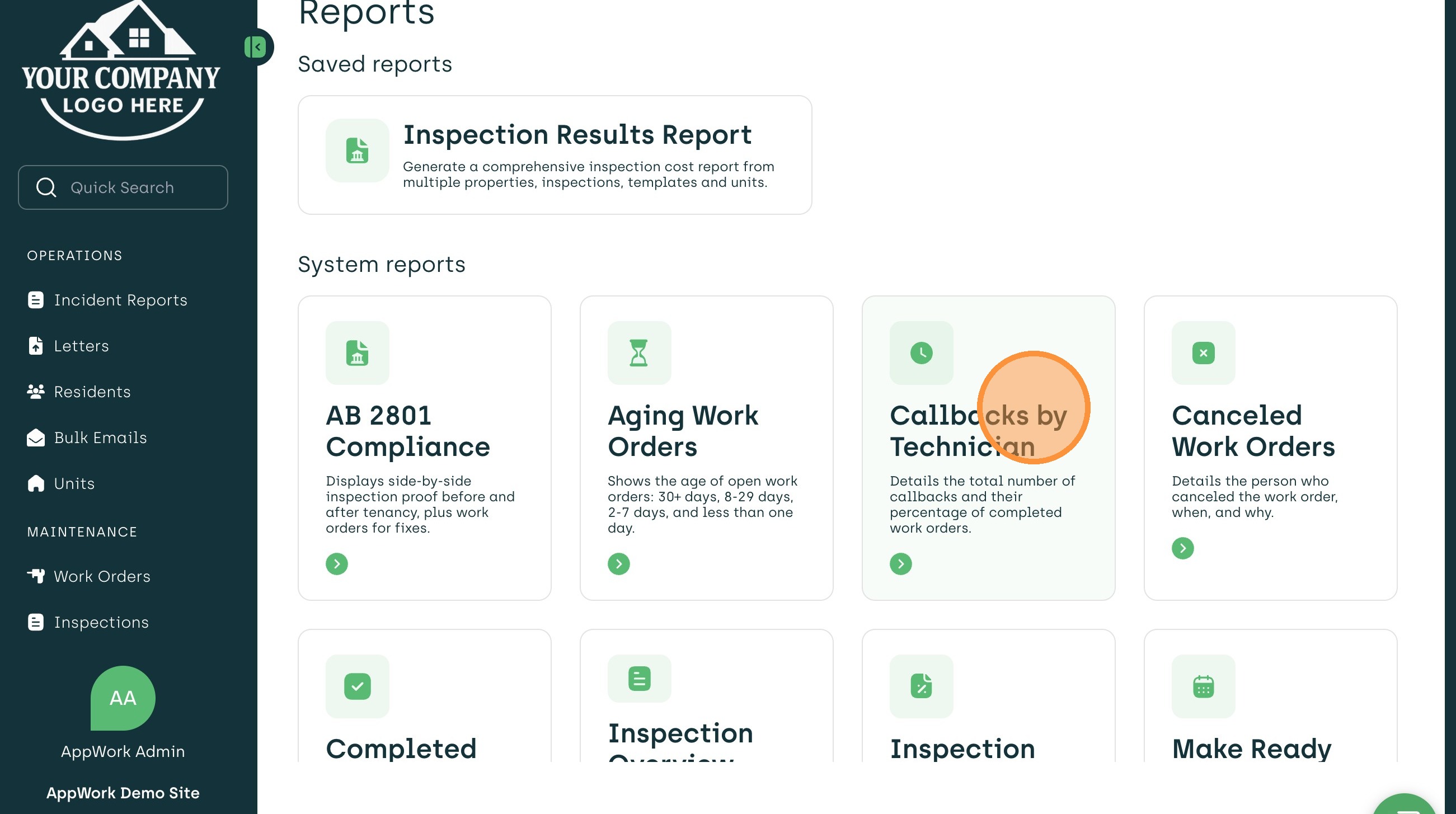Click the AA user avatar
1456x814 pixels.
(x=123, y=698)
